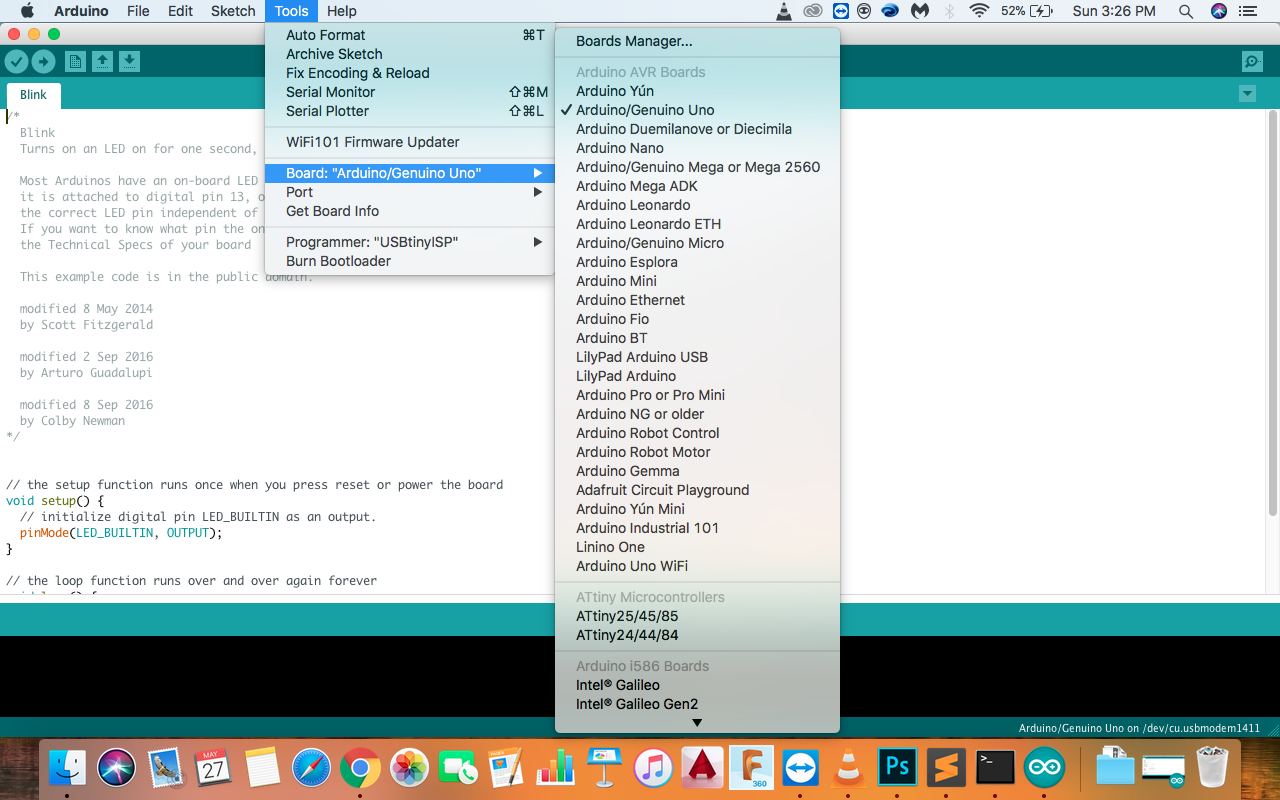Open Boards Manager...

click(x=697, y=41)
